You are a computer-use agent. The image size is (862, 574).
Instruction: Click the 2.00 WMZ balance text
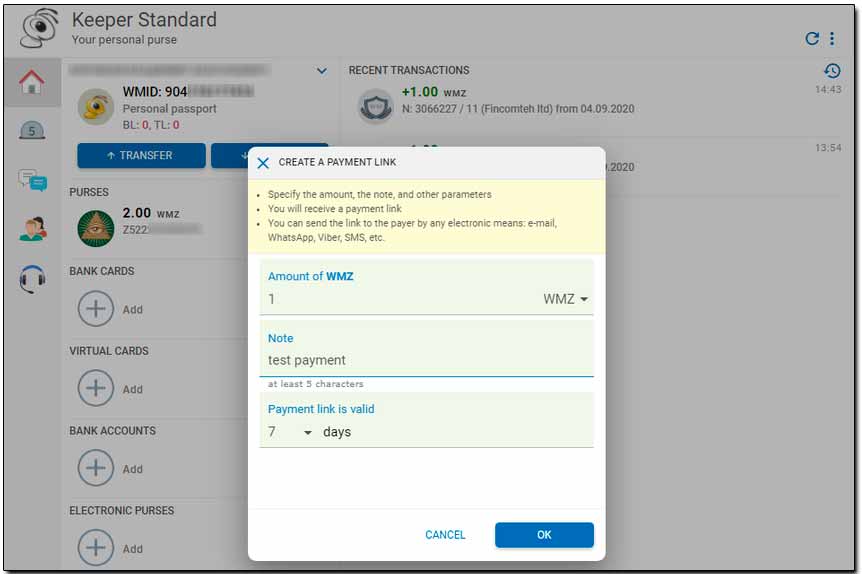click(x=151, y=213)
